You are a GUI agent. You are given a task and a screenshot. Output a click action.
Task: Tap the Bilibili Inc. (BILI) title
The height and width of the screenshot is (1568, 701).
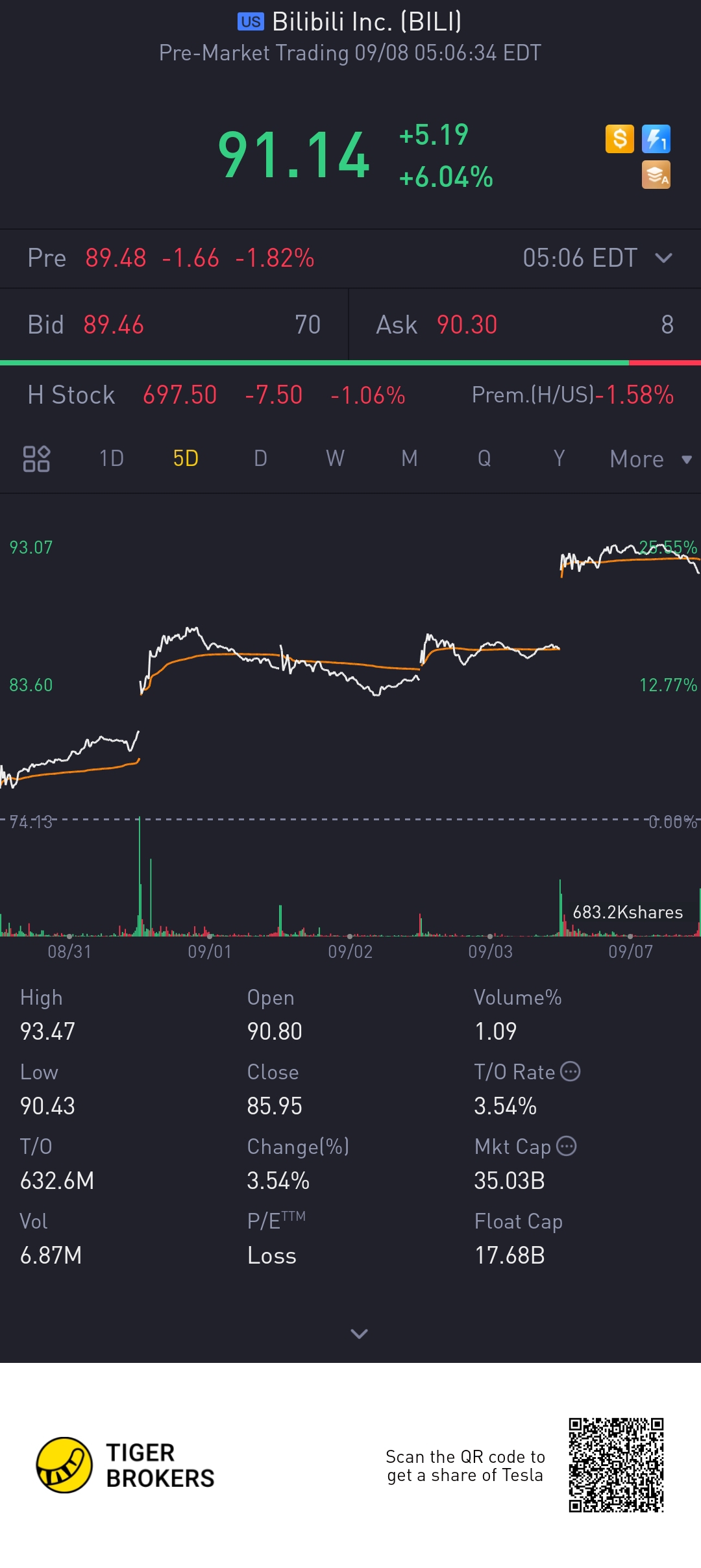click(367, 22)
